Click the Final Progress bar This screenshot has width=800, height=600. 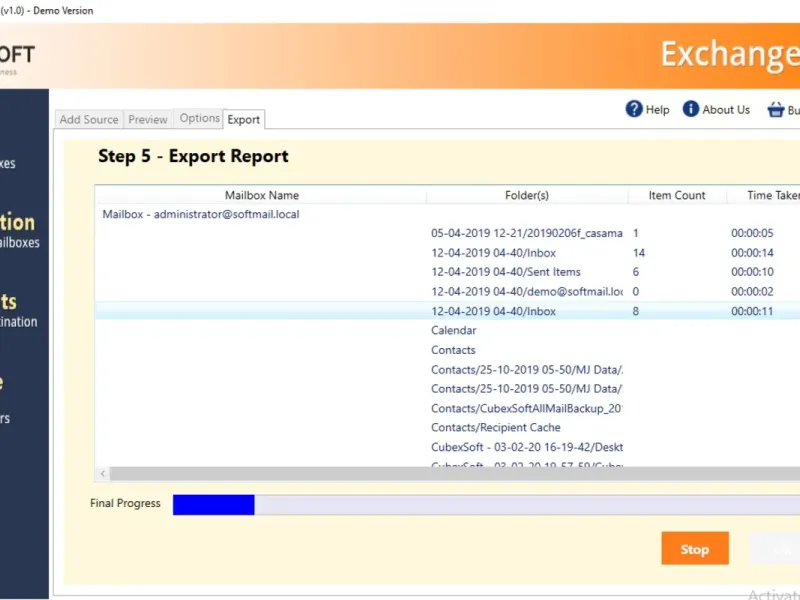point(486,505)
